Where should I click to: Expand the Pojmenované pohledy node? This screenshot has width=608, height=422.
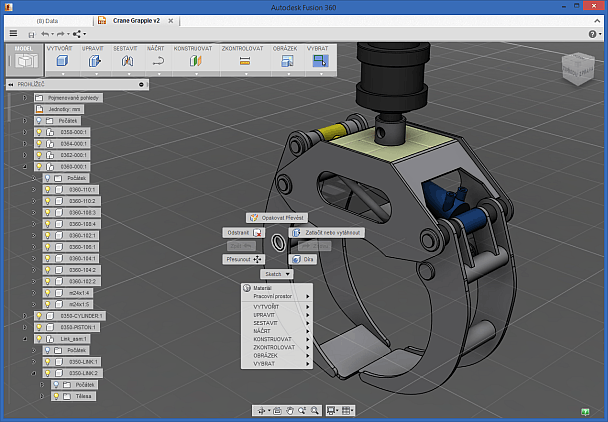click(x=25, y=98)
